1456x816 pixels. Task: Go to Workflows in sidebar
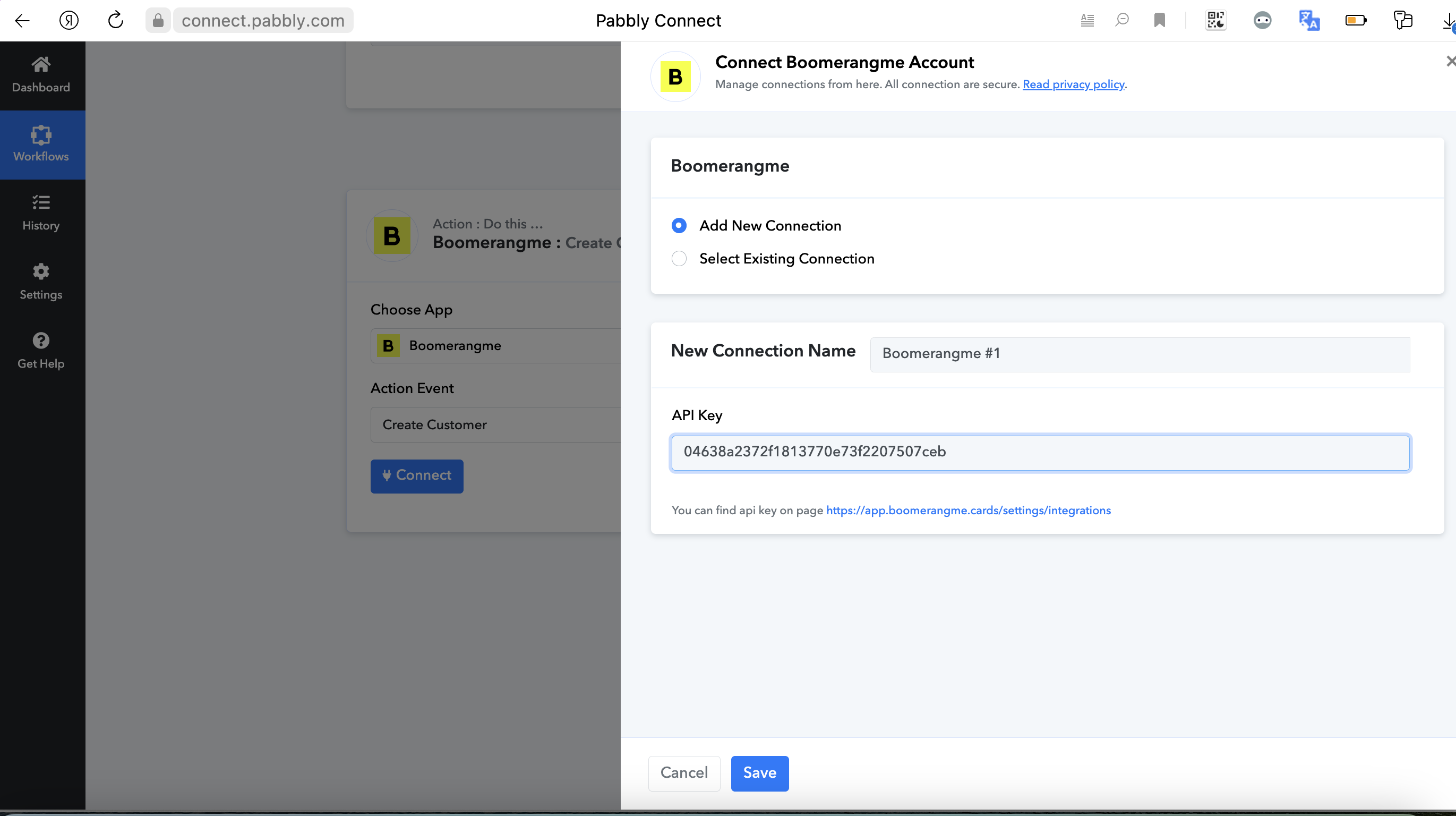[41, 144]
